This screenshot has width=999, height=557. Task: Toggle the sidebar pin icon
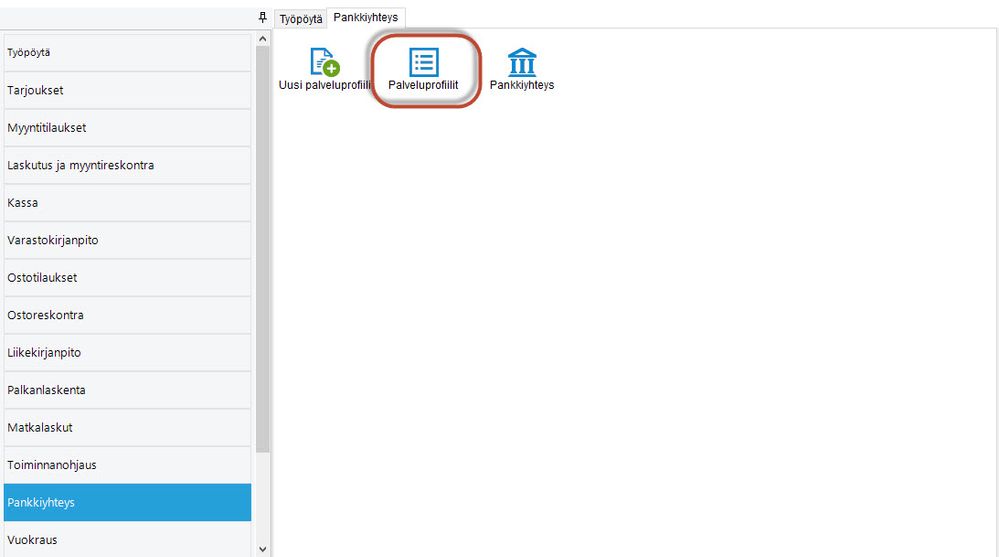click(x=262, y=18)
